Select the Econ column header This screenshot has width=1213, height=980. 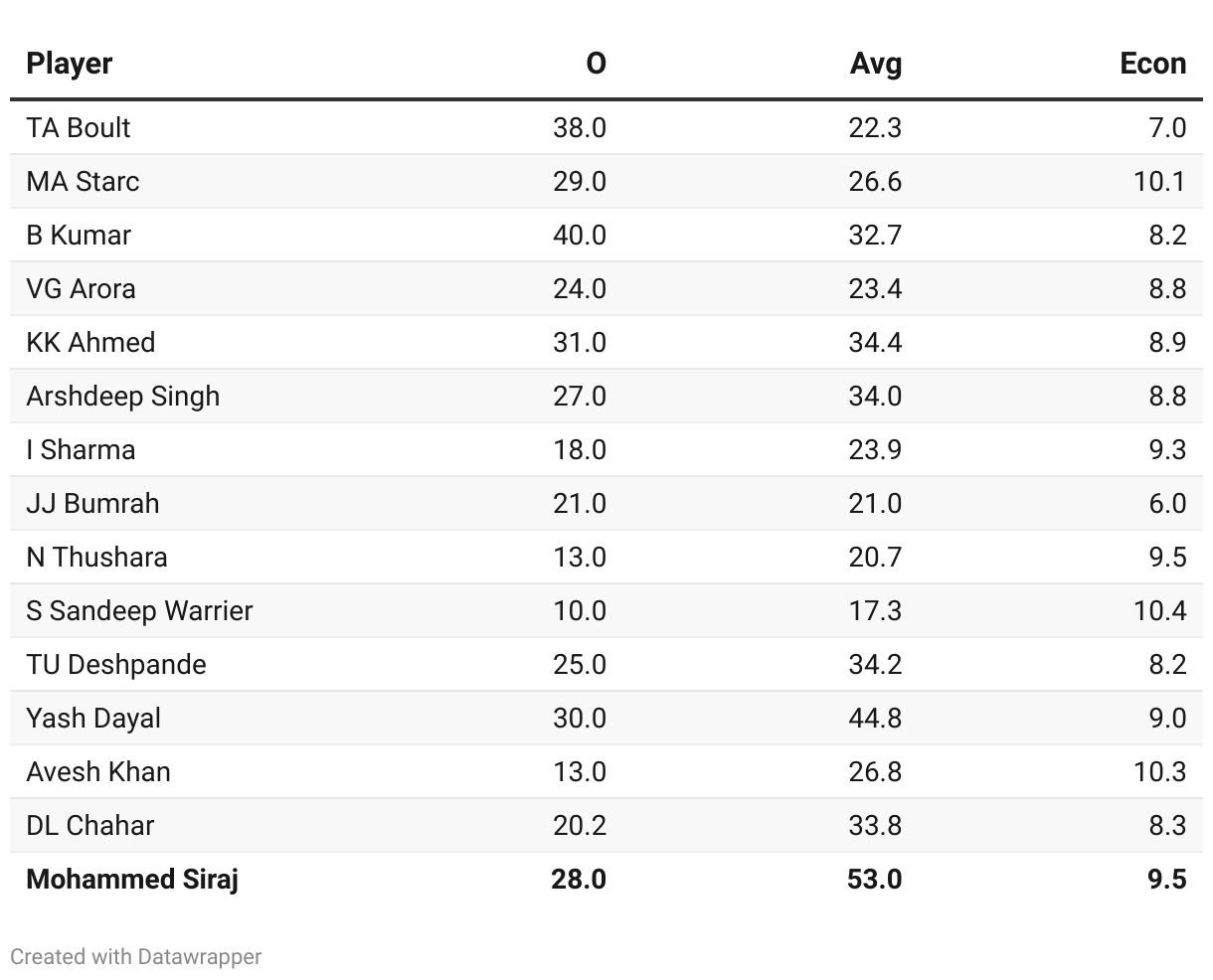1152,64
